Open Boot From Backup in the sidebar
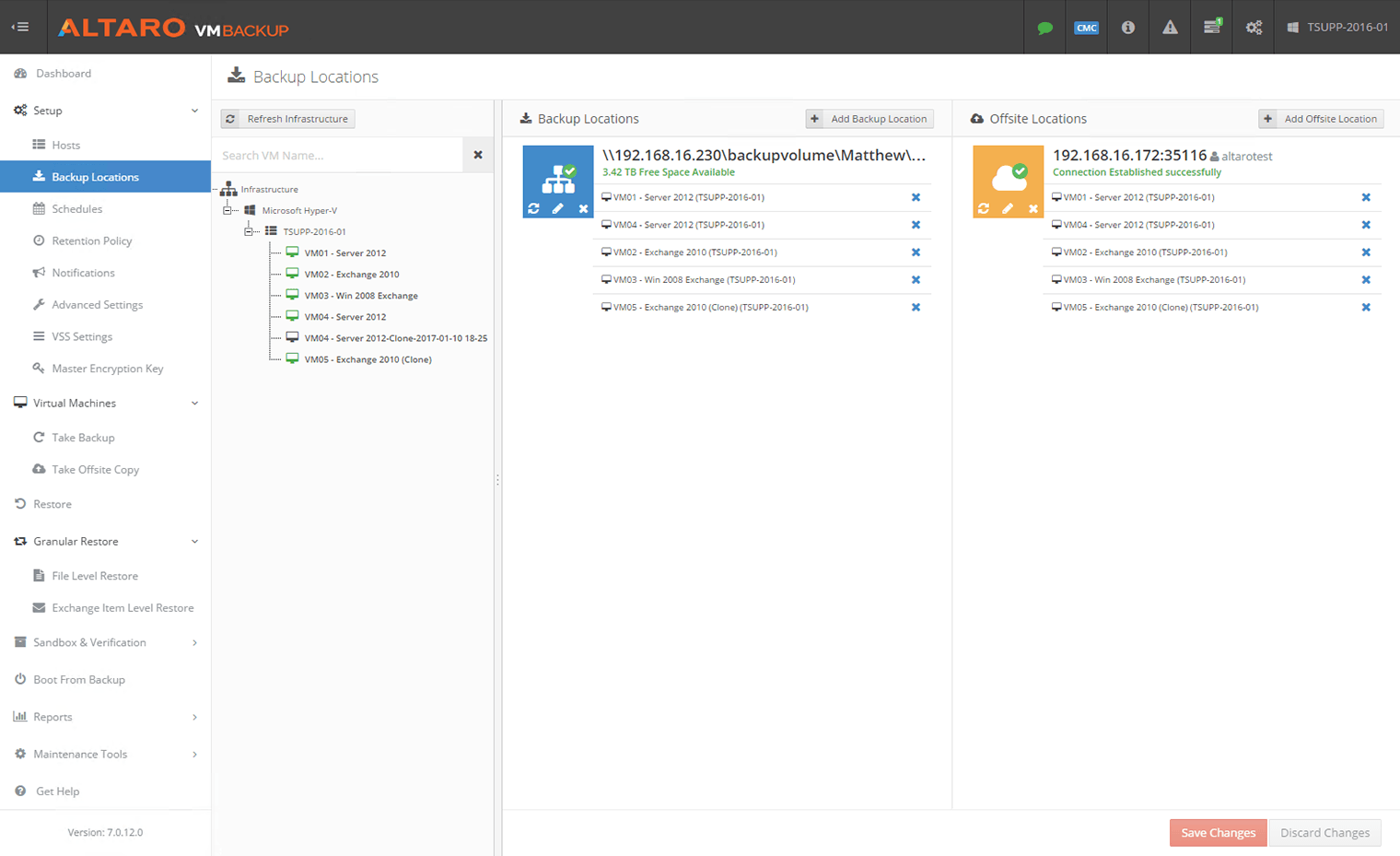Image resolution: width=1400 pixels, height=856 pixels. pyautogui.click(x=78, y=680)
